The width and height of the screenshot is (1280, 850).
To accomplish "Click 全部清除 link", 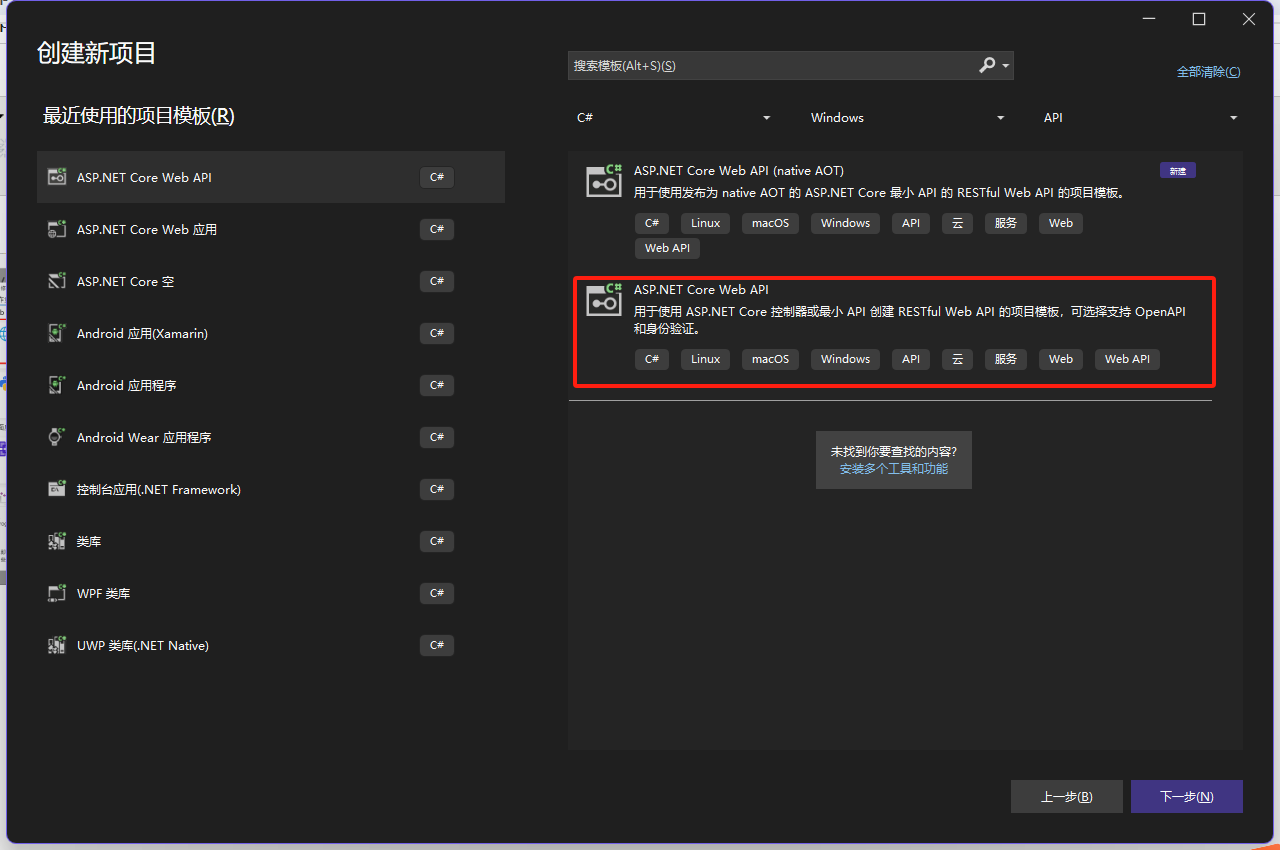I will coord(1208,72).
